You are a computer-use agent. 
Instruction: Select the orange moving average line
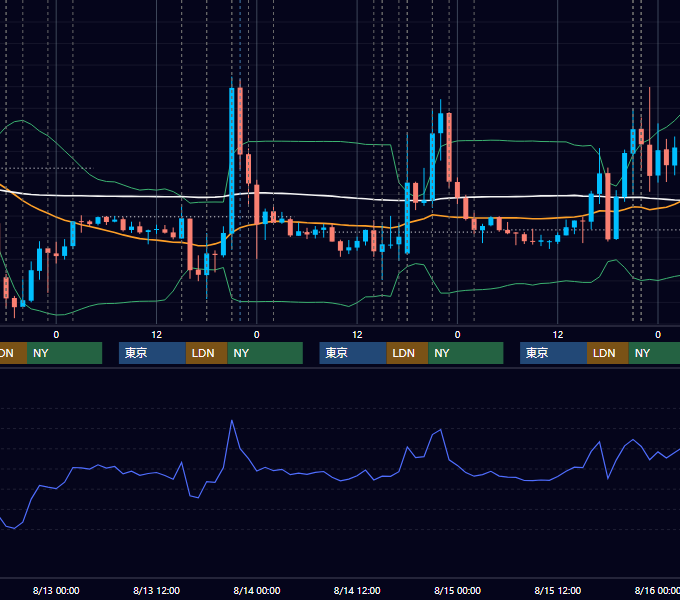[x=338, y=225]
